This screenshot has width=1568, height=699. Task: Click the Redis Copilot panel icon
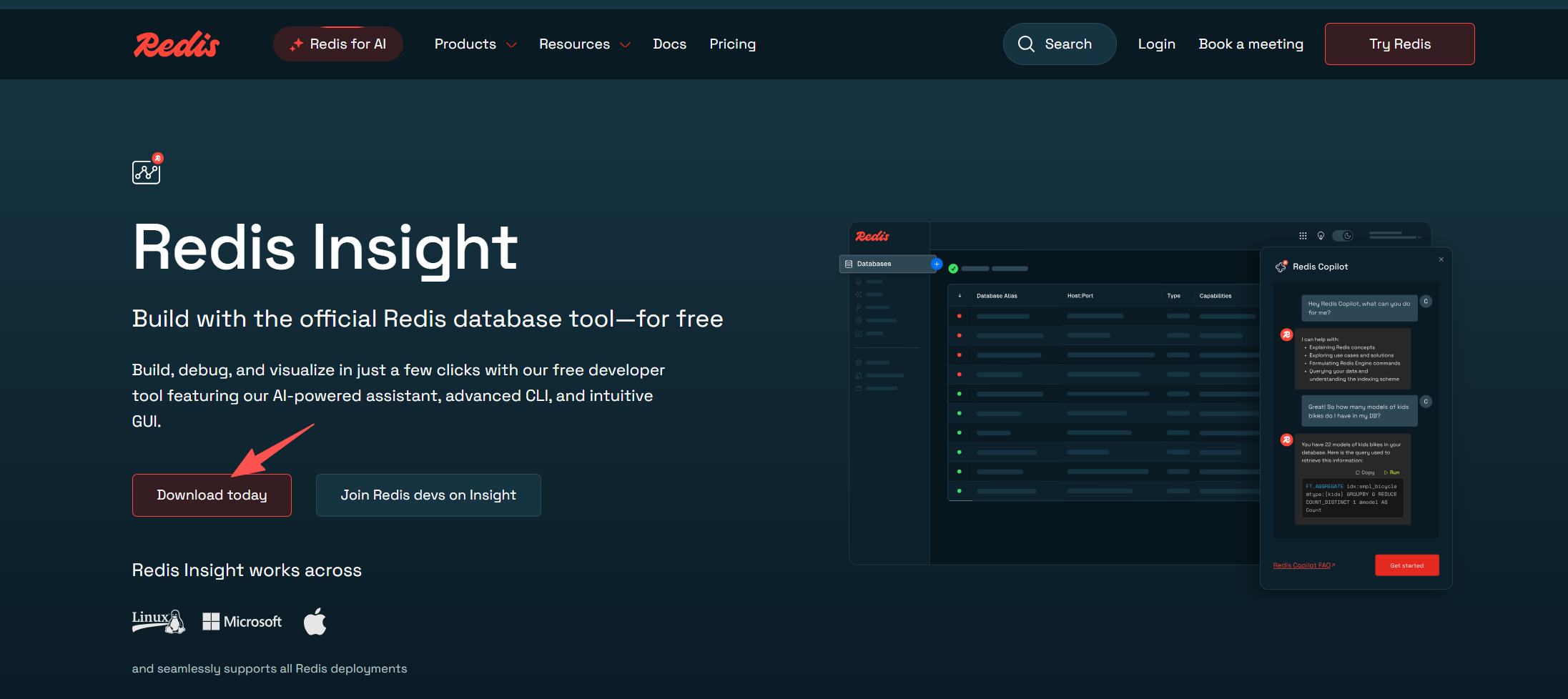point(1281,267)
